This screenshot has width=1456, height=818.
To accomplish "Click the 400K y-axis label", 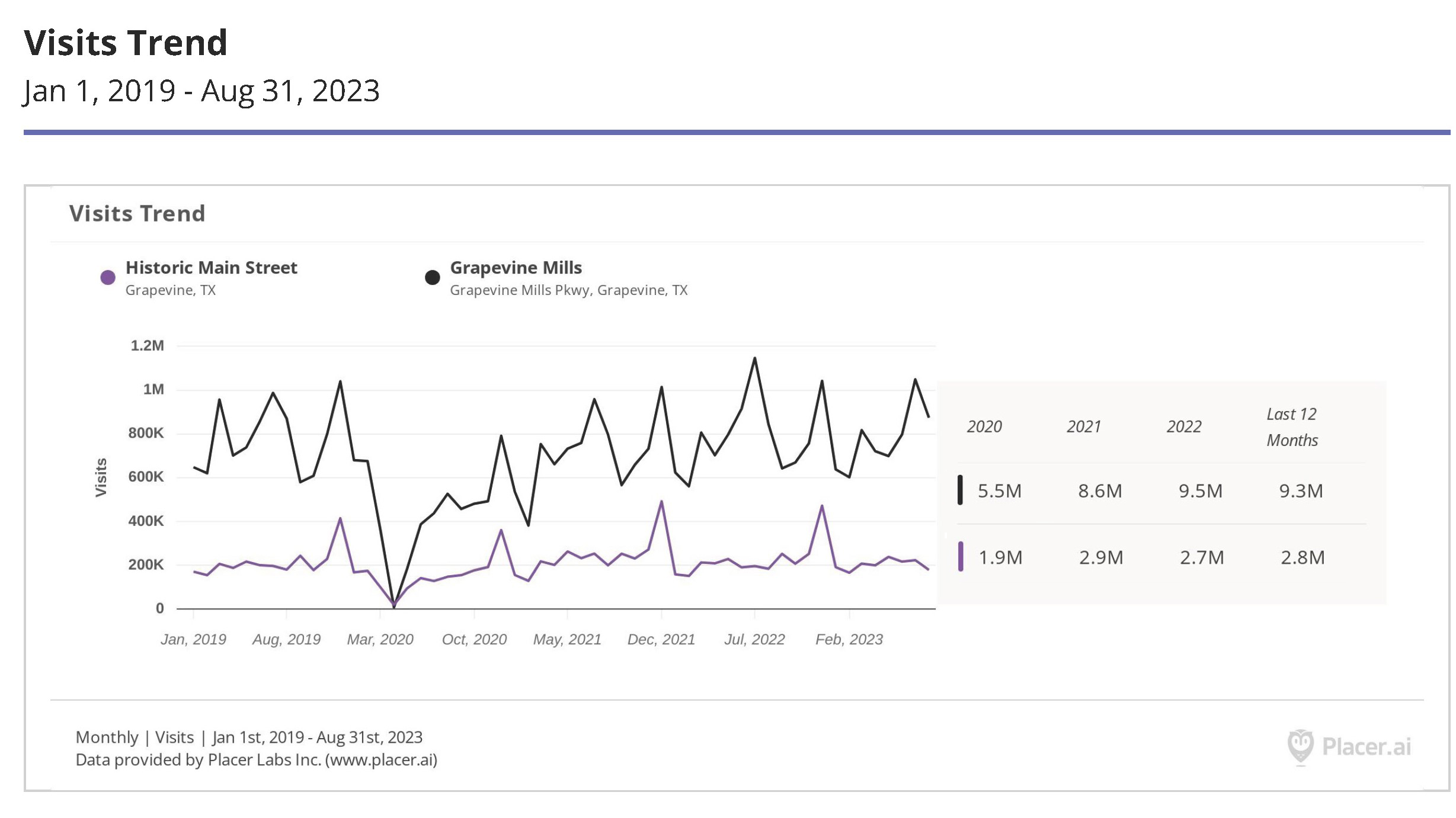I will point(146,521).
